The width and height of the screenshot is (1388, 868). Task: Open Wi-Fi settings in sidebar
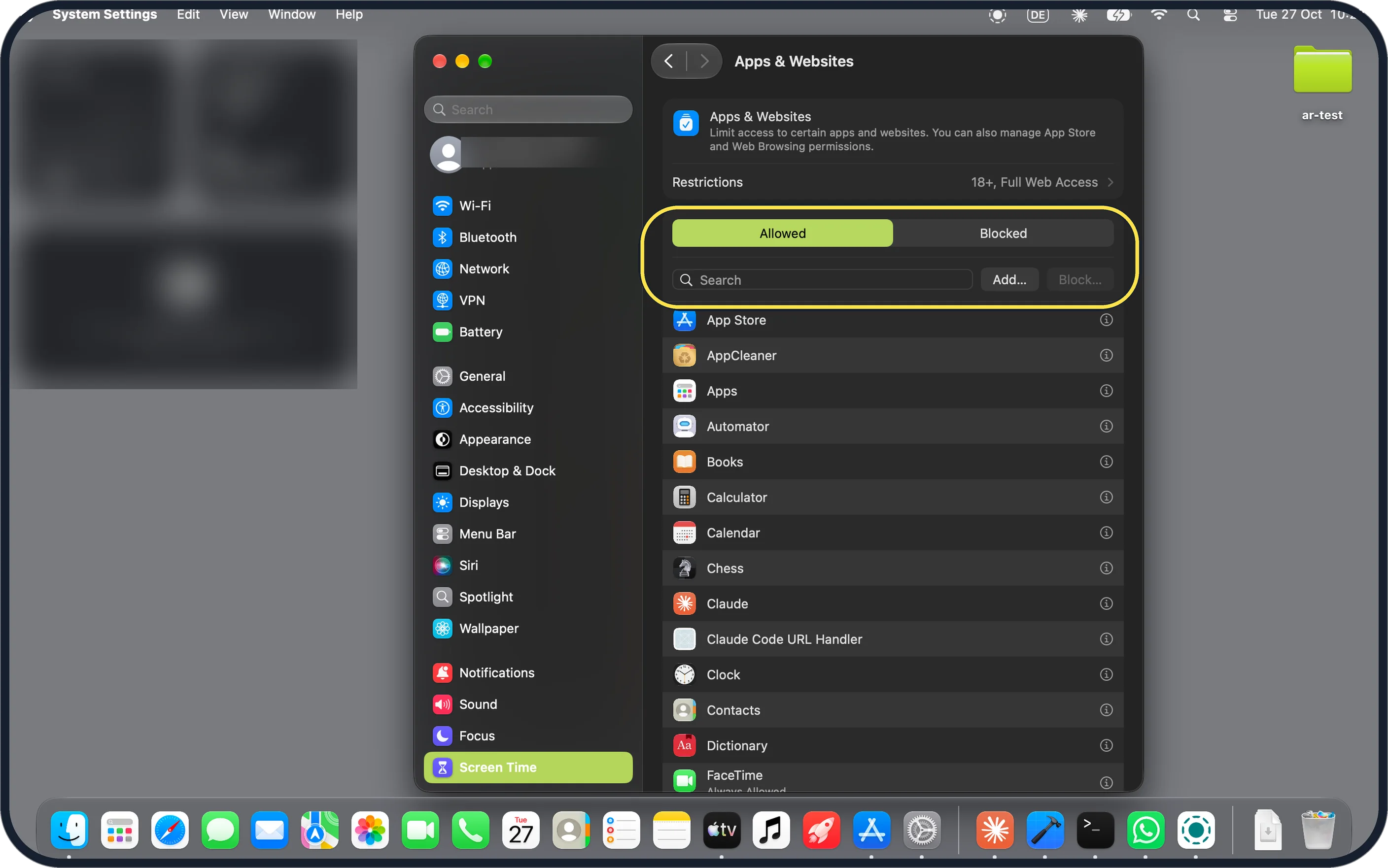[528, 205]
